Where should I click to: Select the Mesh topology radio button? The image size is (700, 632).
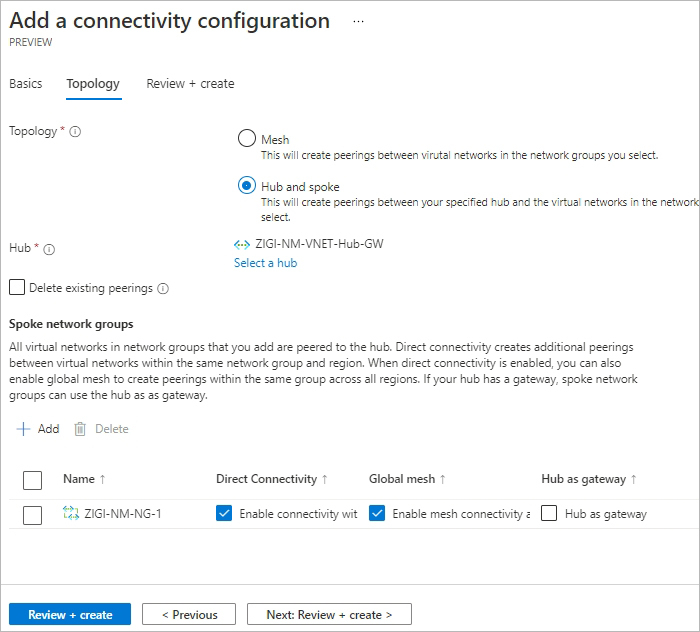(247, 138)
